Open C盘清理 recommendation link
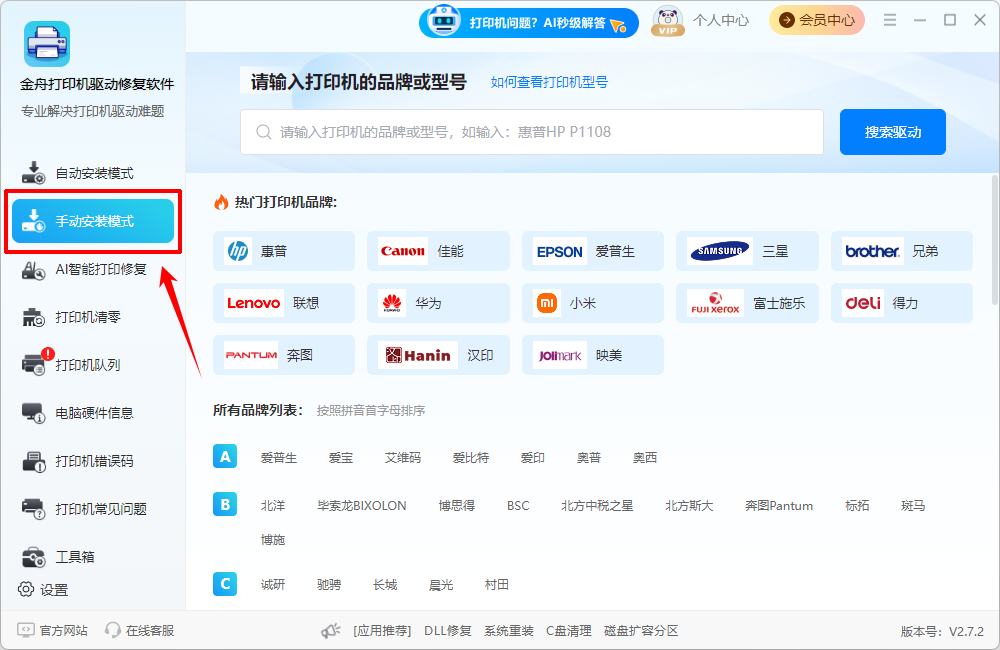This screenshot has width=1000, height=650. click(568, 631)
